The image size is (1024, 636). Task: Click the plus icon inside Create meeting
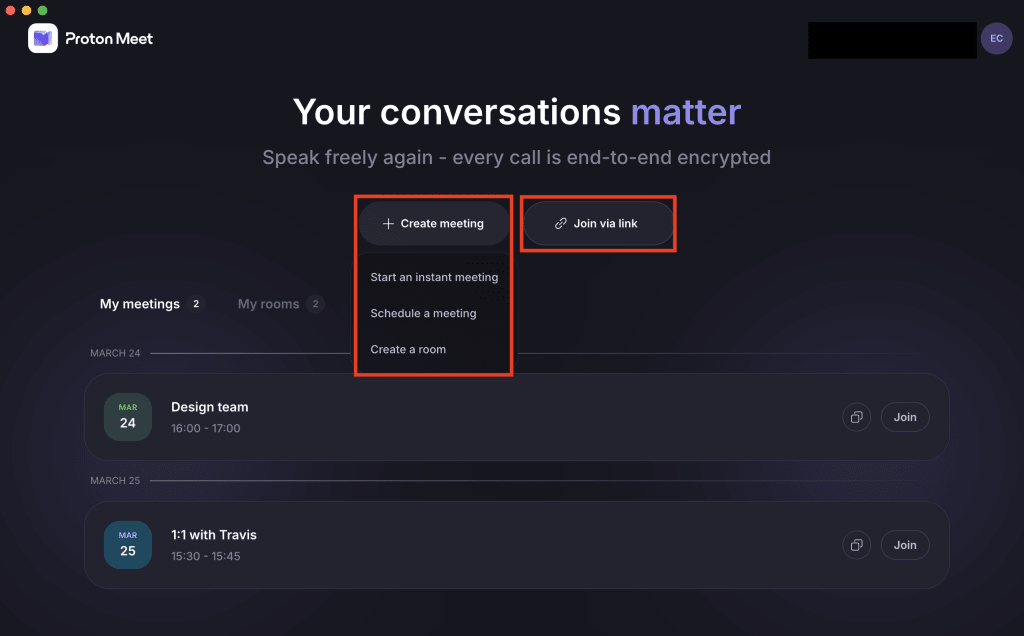click(388, 223)
